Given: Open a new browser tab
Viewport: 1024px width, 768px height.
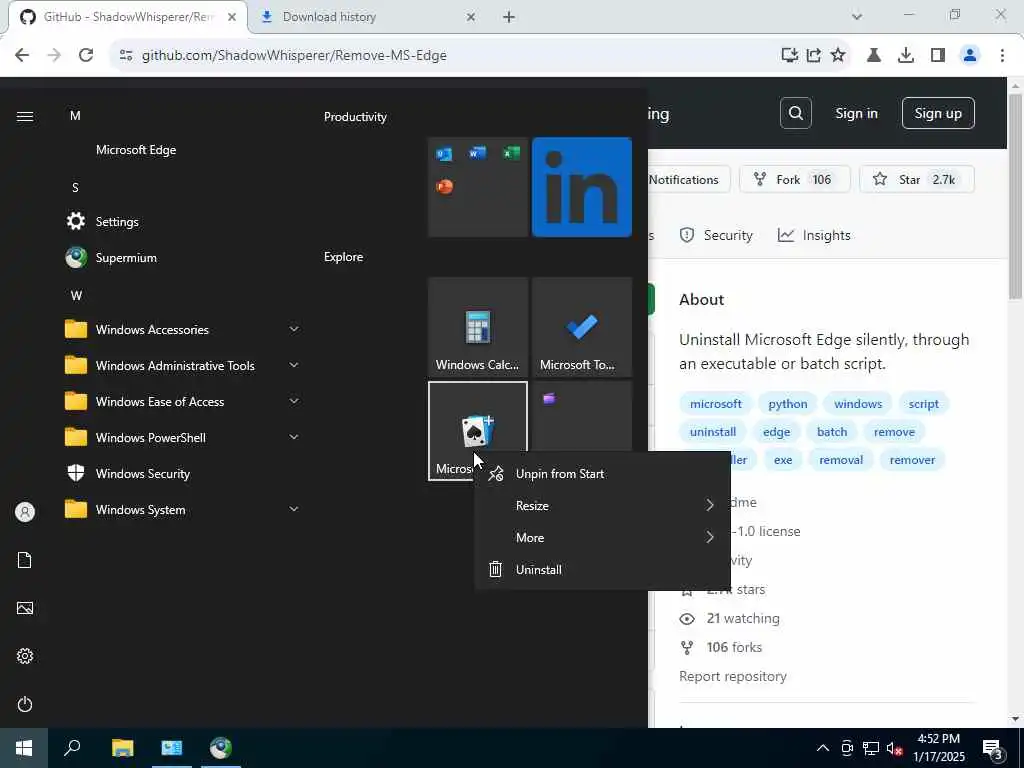Looking at the screenshot, I should pyautogui.click(x=509, y=17).
